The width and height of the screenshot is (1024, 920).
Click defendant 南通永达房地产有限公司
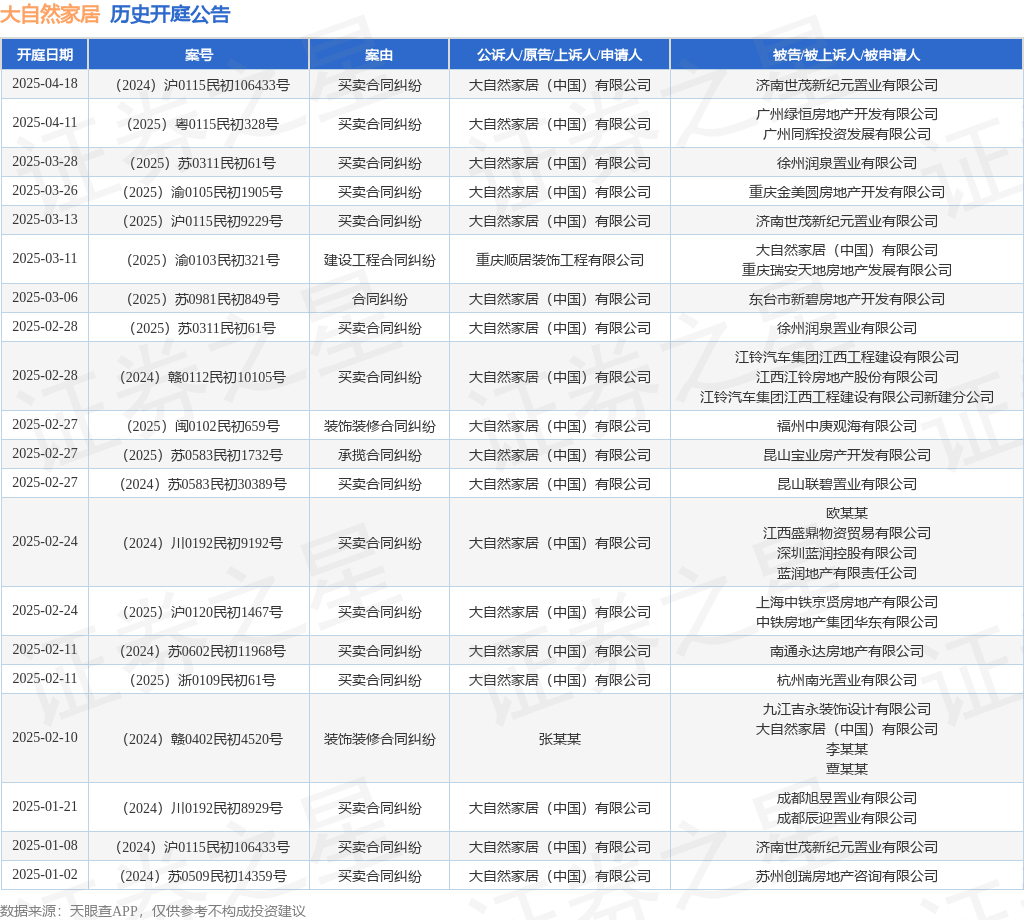point(846,651)
